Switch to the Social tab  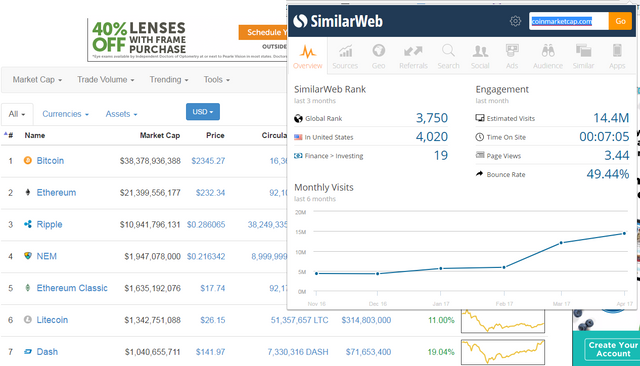(480, 56)
